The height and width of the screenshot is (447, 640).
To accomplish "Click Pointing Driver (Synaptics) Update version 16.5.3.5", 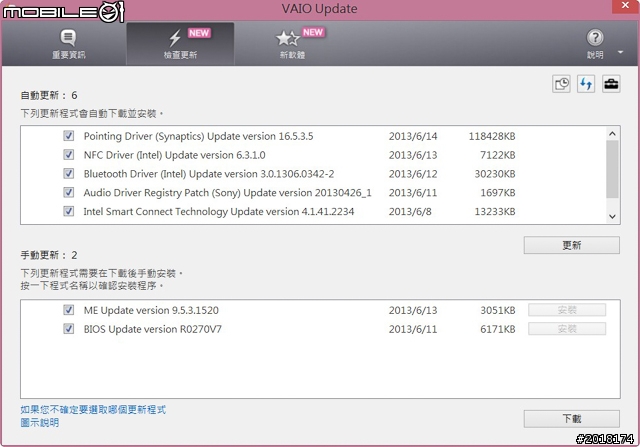I will [x=198, y=136].
